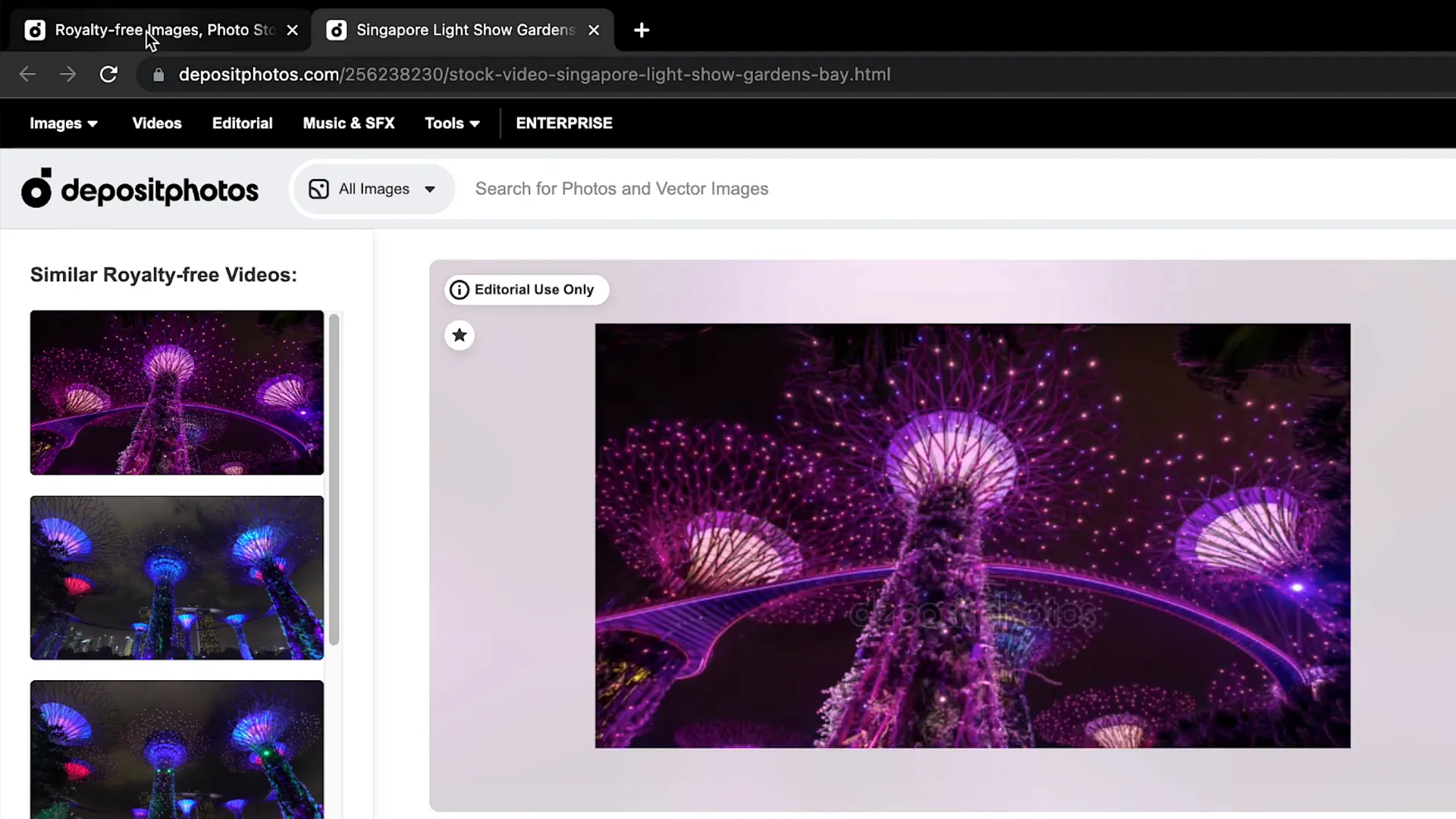Click the search input field

tap(682, 189)
